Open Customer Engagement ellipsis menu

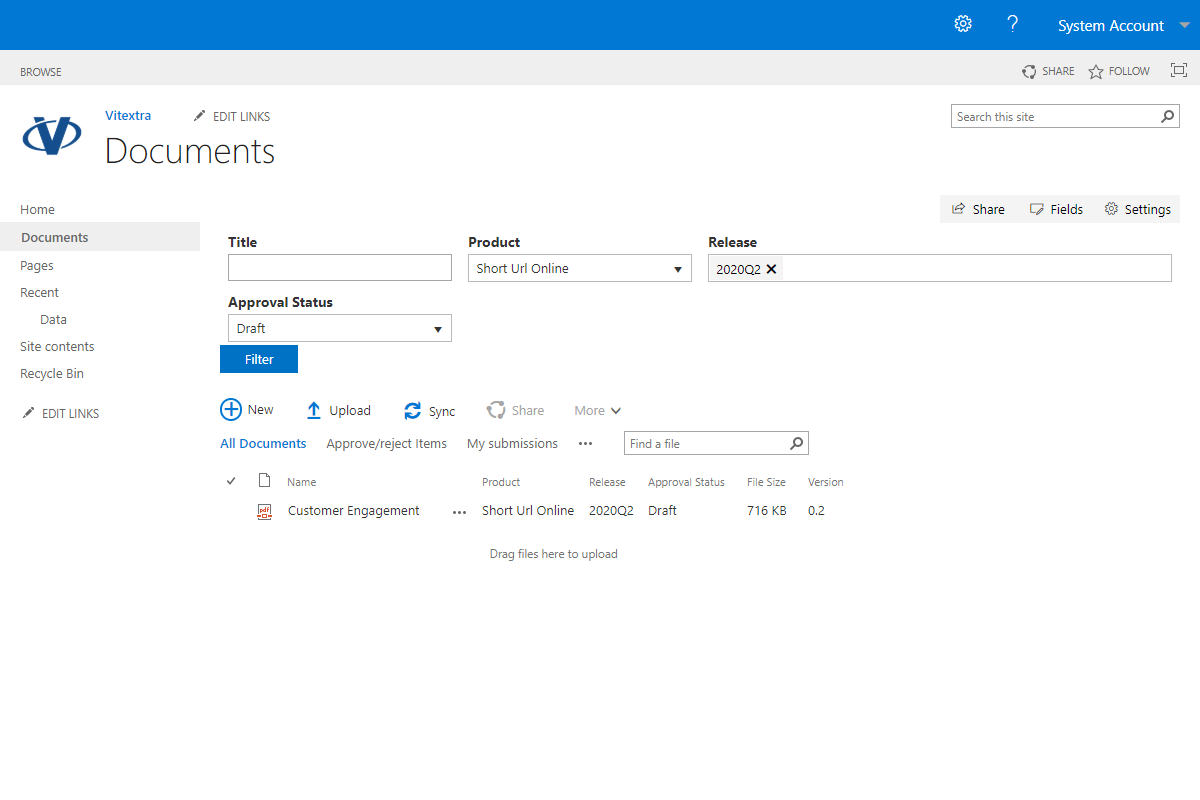[x=459, y=511]
